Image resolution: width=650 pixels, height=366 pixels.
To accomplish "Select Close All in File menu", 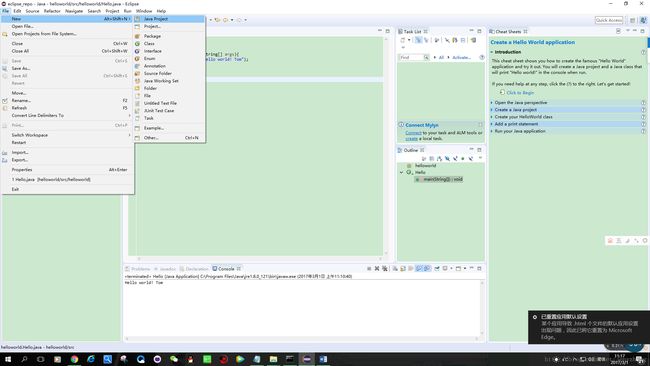I will 67,51.
